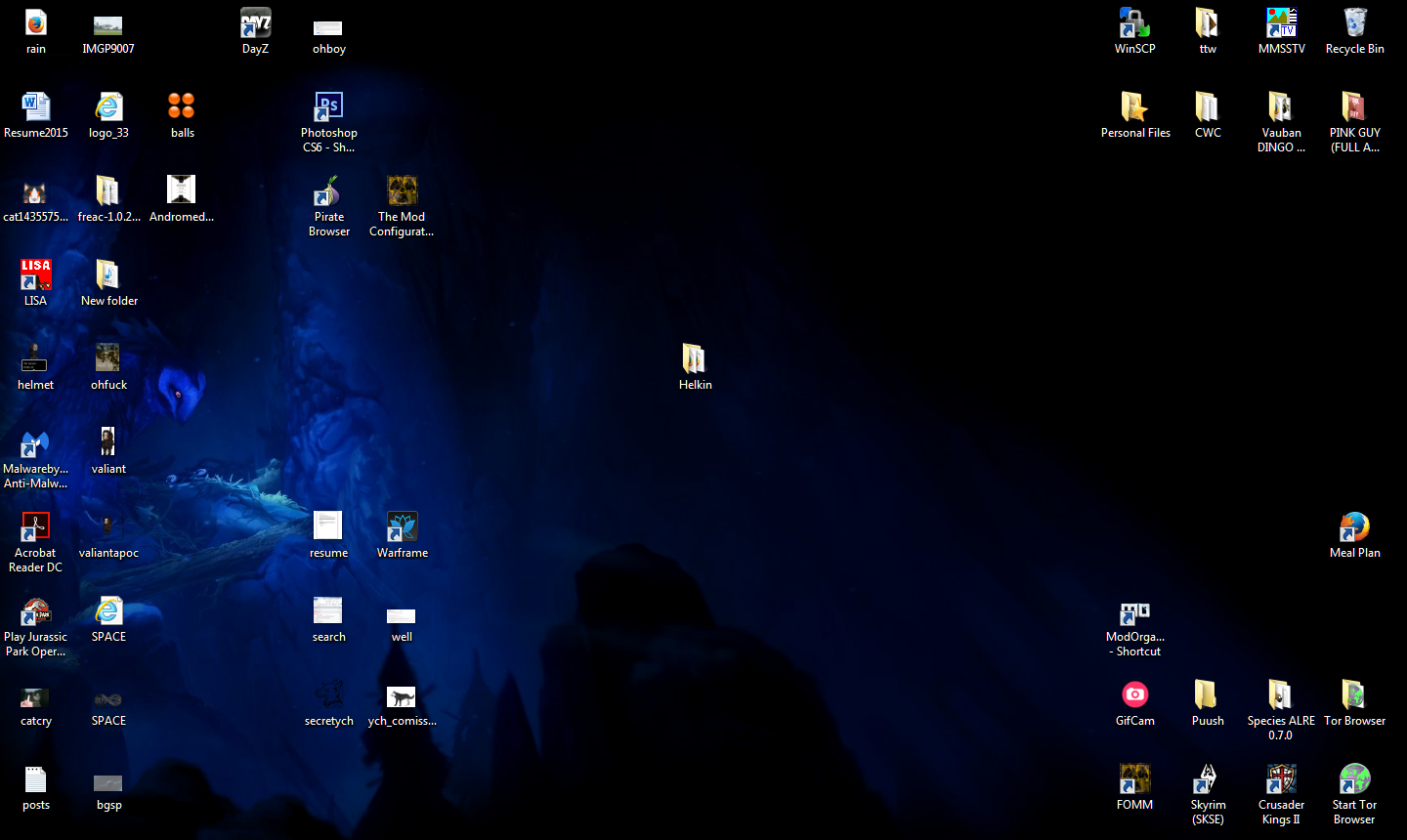
Task: Select The Mod Configurator icon
Action: [402, 190]
